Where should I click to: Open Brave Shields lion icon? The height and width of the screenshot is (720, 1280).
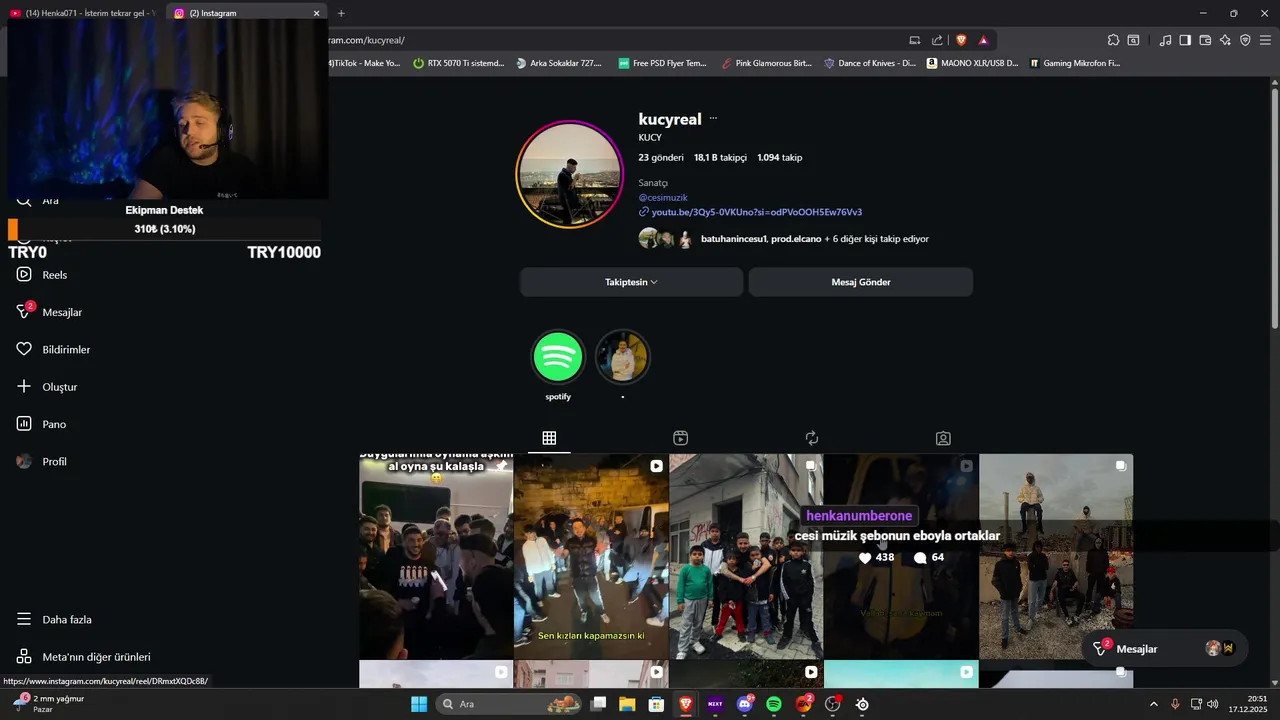(962, 40)
